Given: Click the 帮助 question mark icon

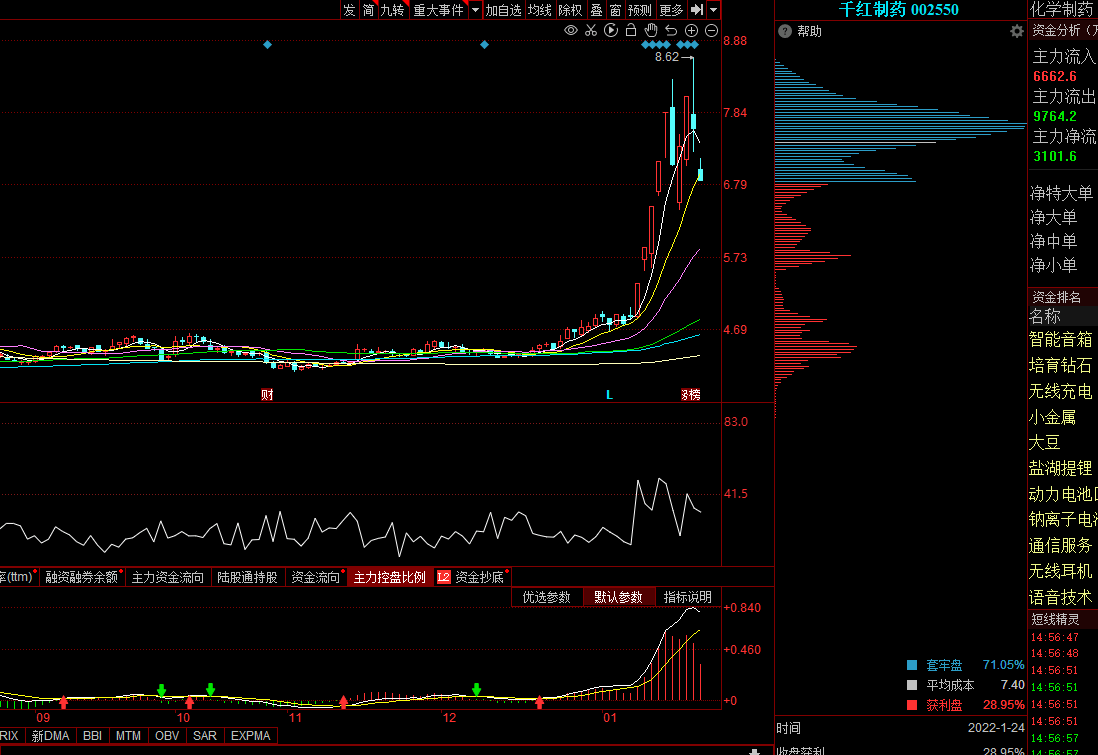Looking at the screenshot, I should [x=785, y=32].
